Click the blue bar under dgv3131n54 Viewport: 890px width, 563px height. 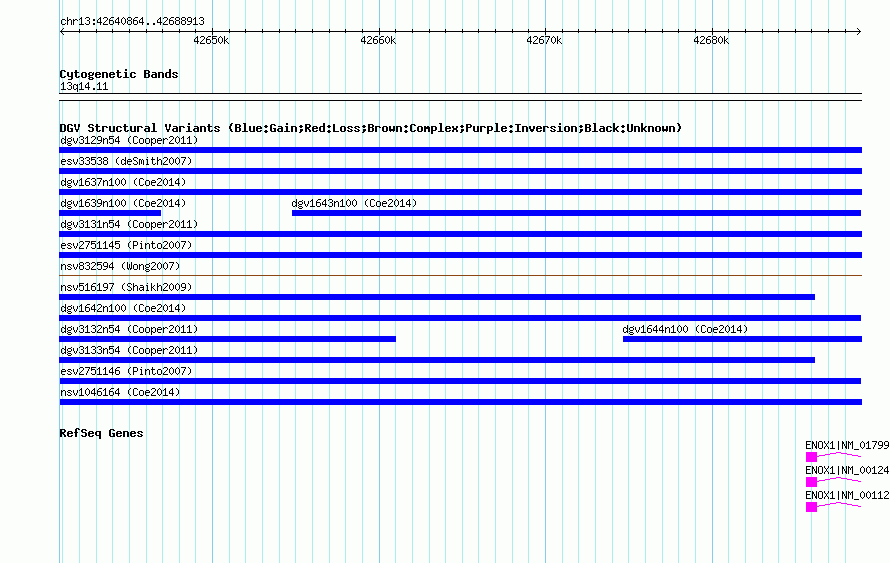[460, 234]
